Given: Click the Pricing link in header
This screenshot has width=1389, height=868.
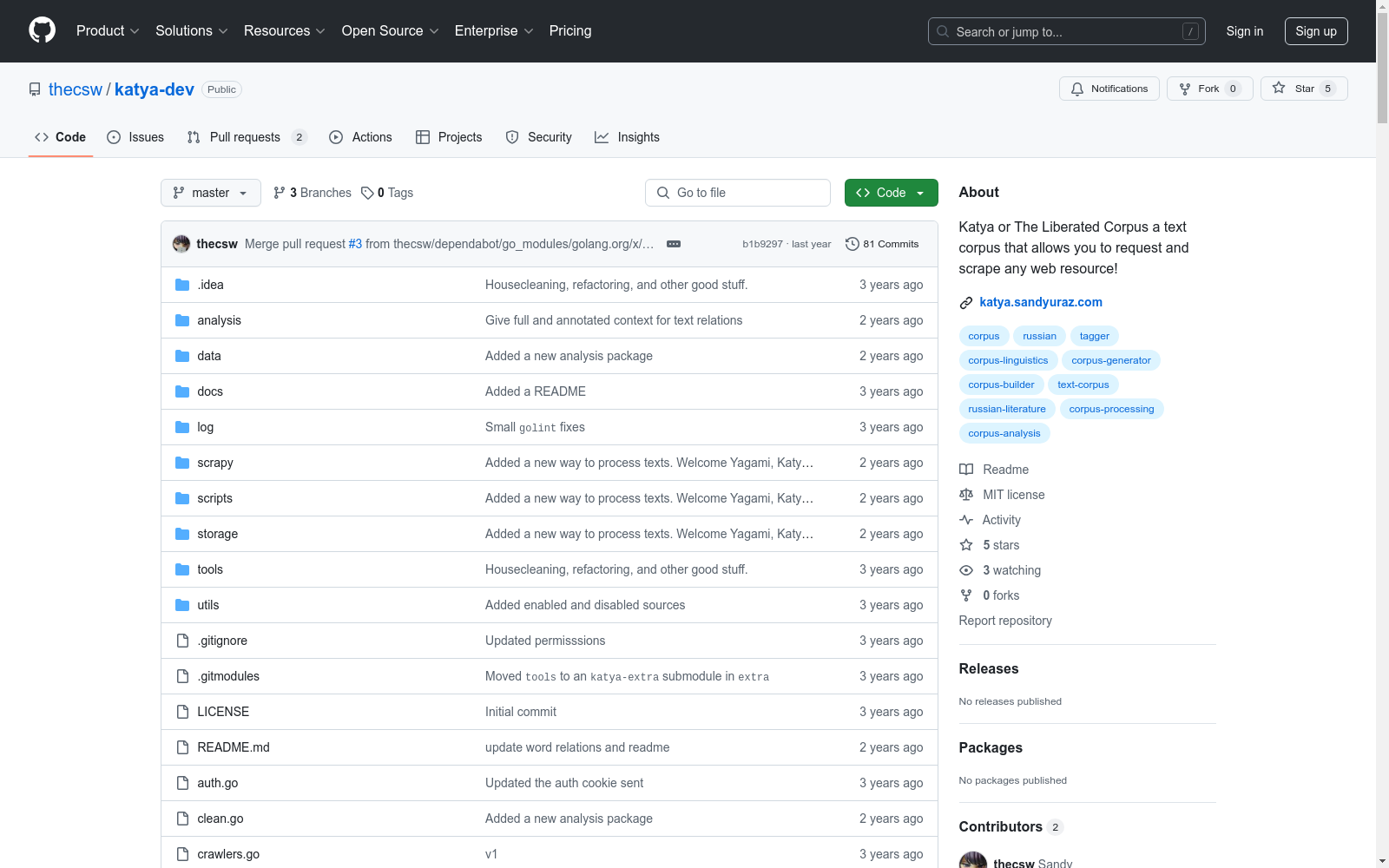Looking at the screenshot, I should click(x=570, y=31).
